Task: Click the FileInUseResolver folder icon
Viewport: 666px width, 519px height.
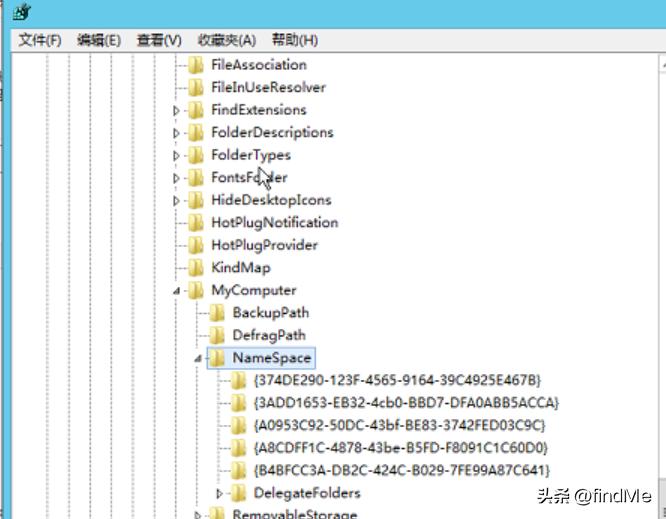Action: pyautogui.click(x=196, y=87)
